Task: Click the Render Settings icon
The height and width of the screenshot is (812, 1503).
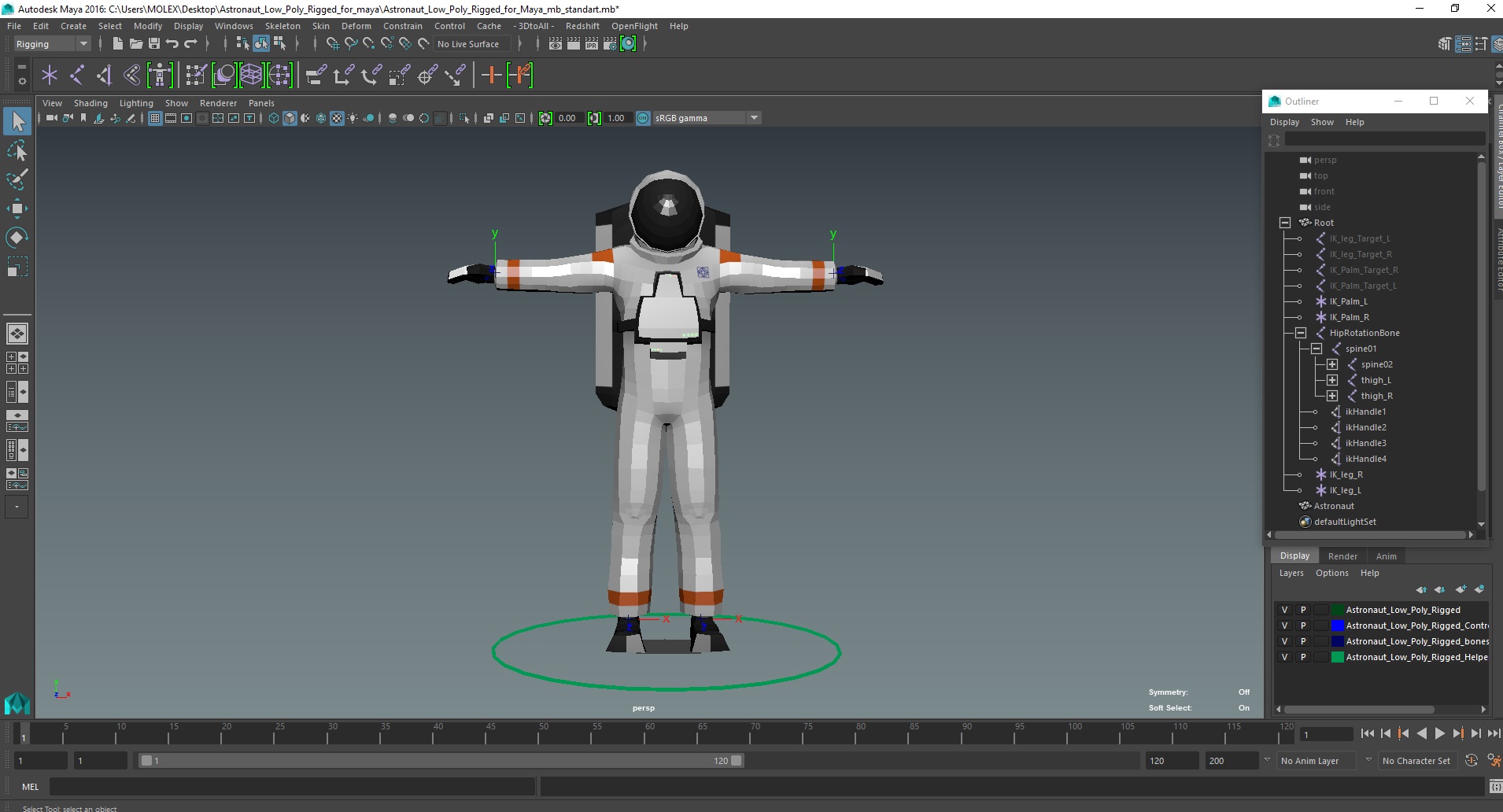Action: click(x=610, y=44)
